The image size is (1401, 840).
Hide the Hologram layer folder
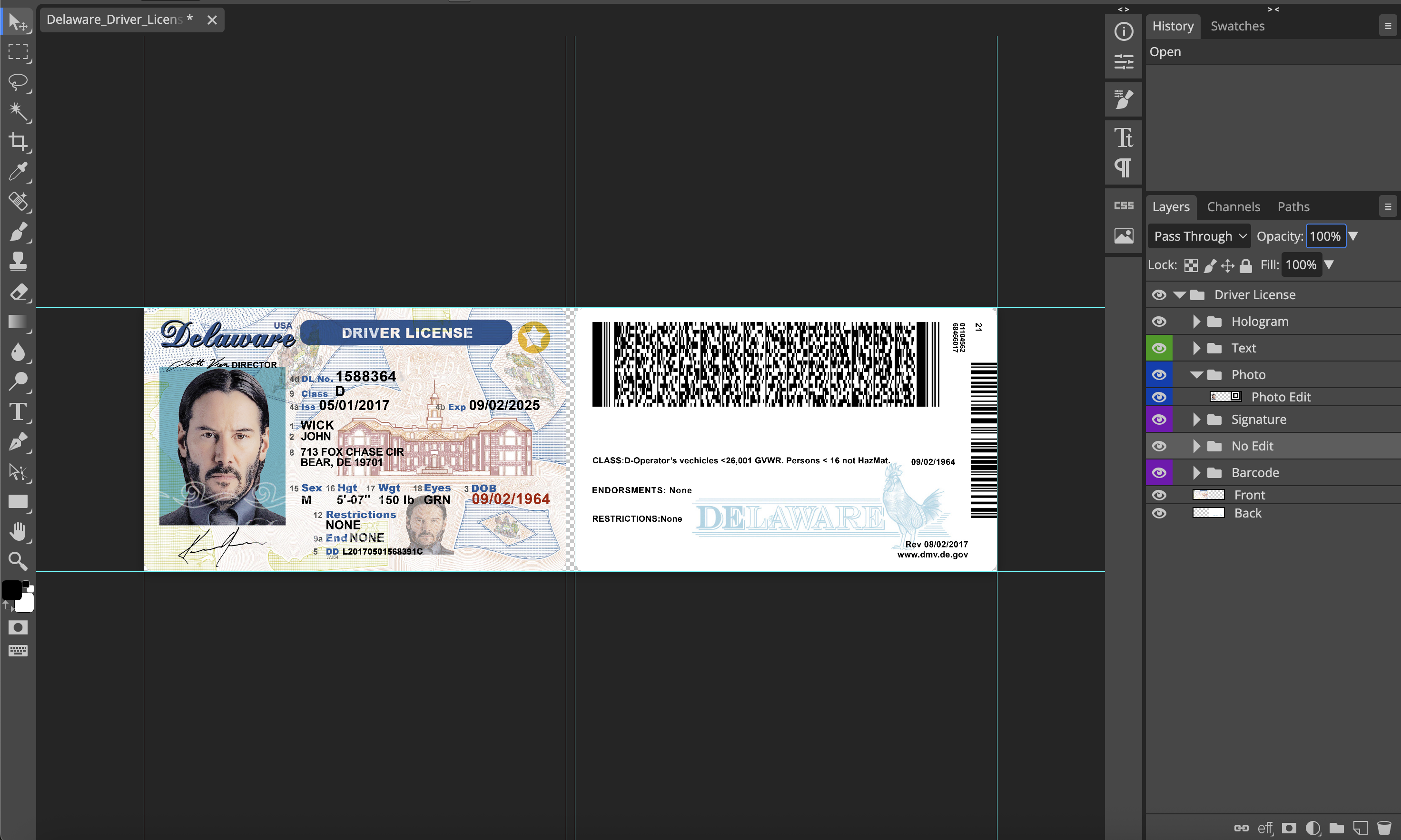tap(1159, 322)
